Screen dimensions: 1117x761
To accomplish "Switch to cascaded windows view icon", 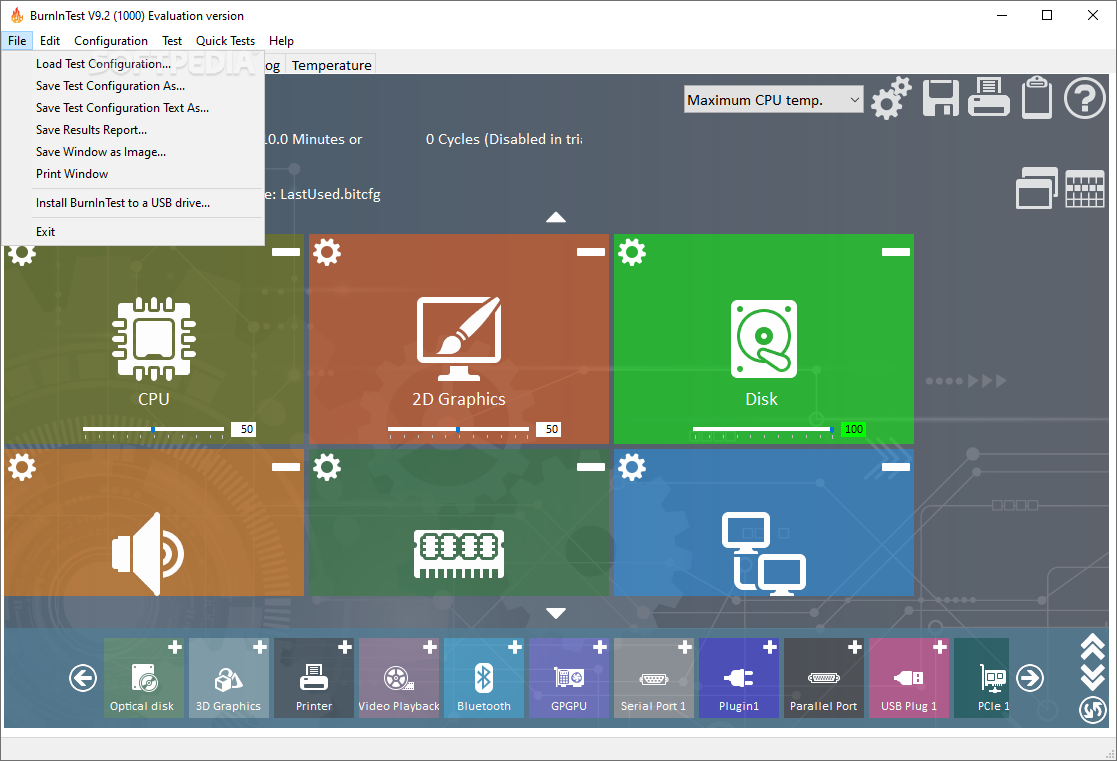I will tap(1037, 188).
